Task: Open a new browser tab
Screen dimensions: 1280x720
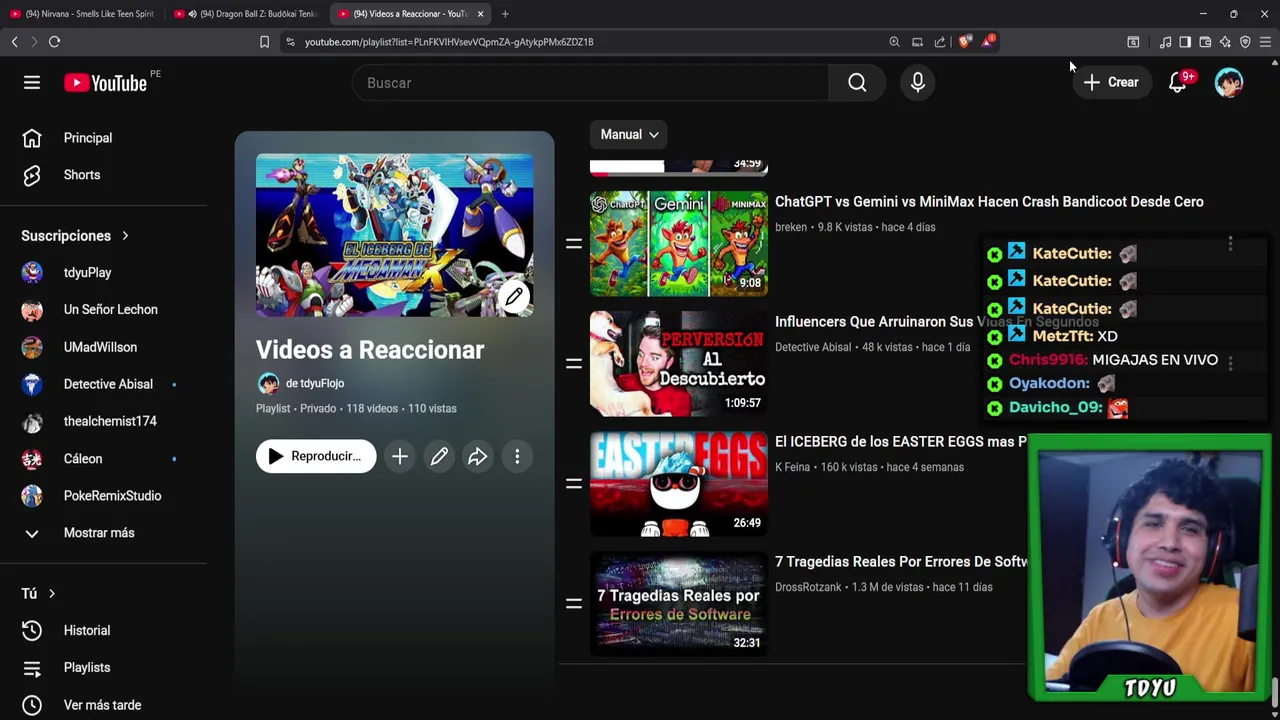Action: (505, 14)
